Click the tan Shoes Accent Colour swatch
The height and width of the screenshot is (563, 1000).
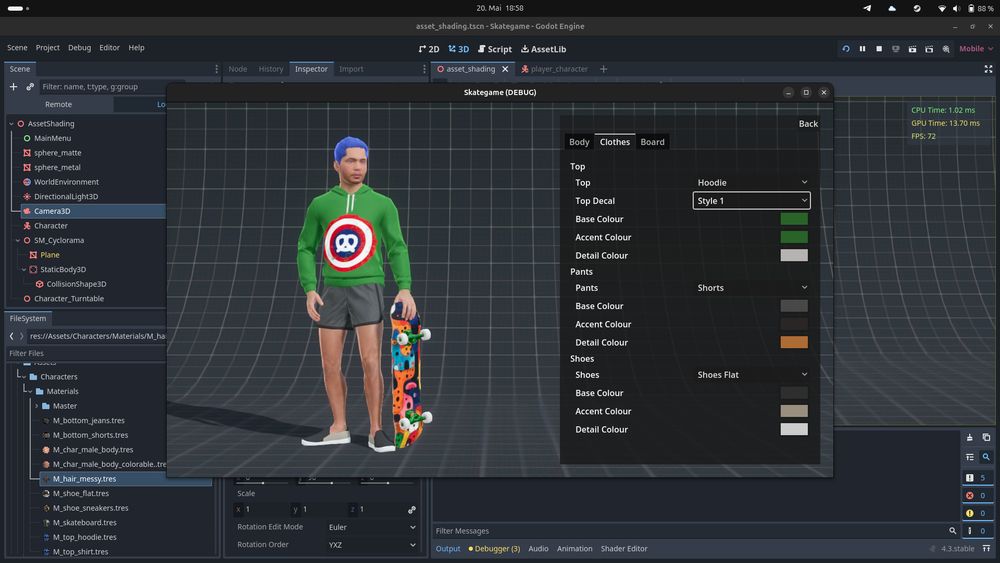coord(794,411)
